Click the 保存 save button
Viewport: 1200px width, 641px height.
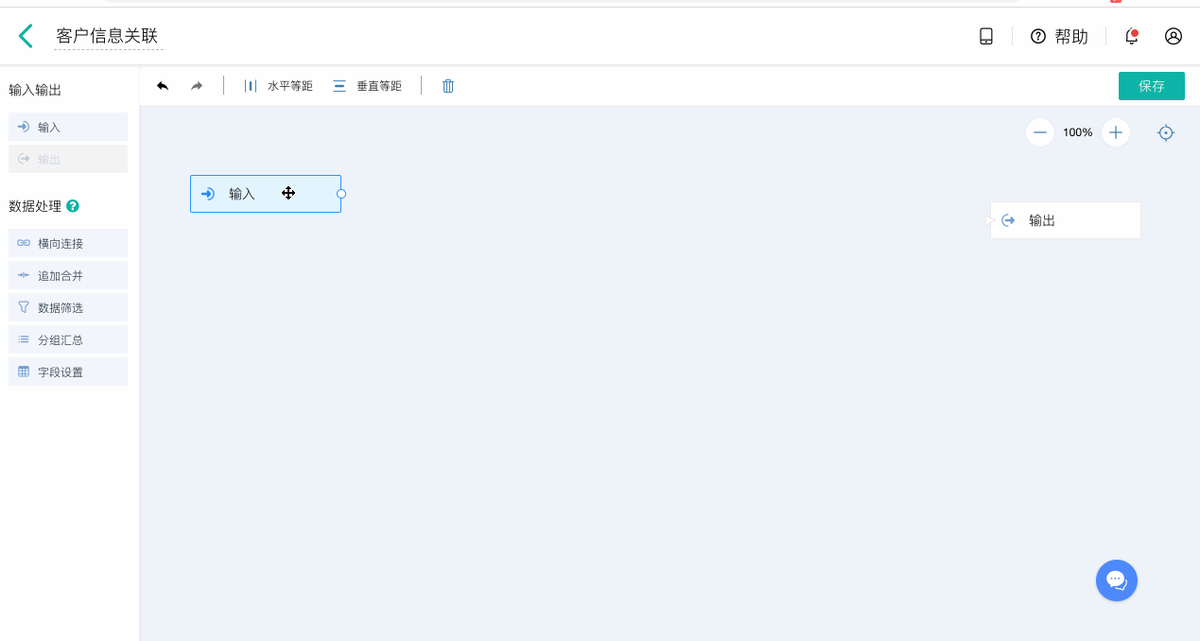[1151, 86]
